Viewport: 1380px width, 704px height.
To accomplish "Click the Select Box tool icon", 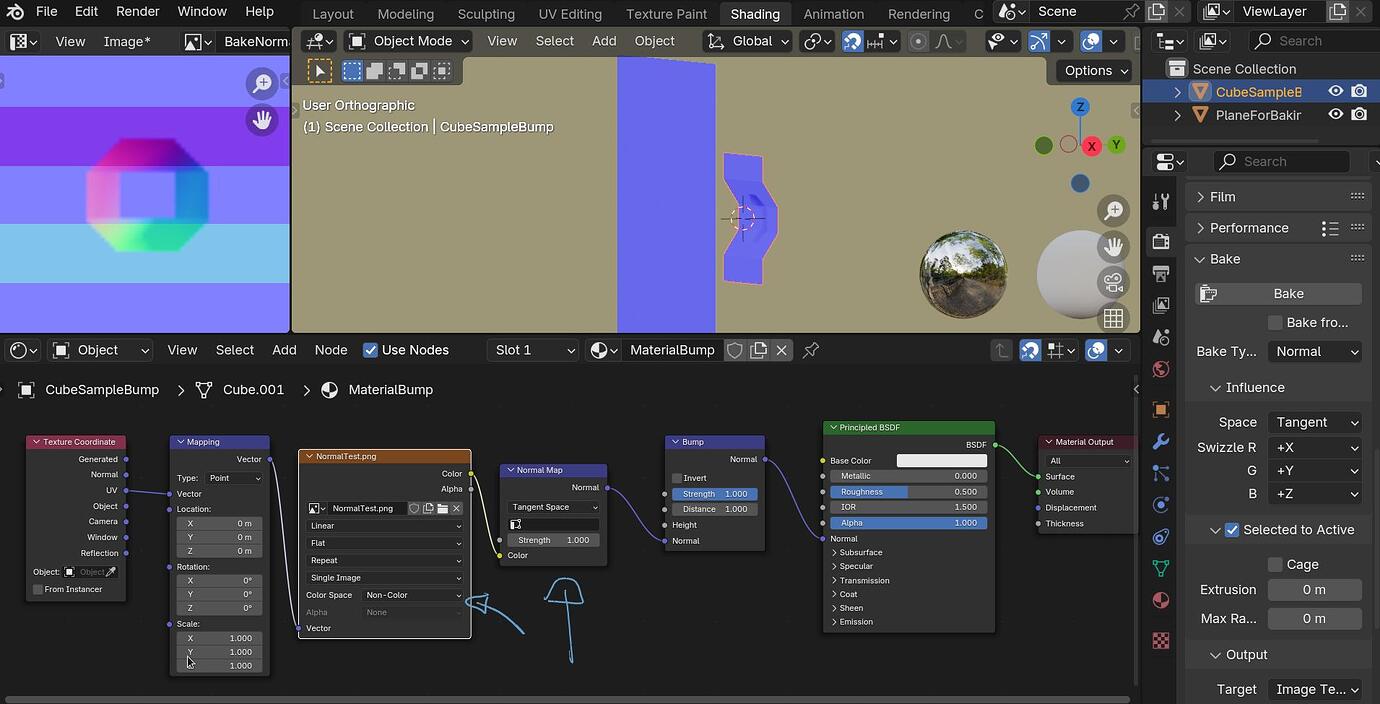I will click(352, 71).
